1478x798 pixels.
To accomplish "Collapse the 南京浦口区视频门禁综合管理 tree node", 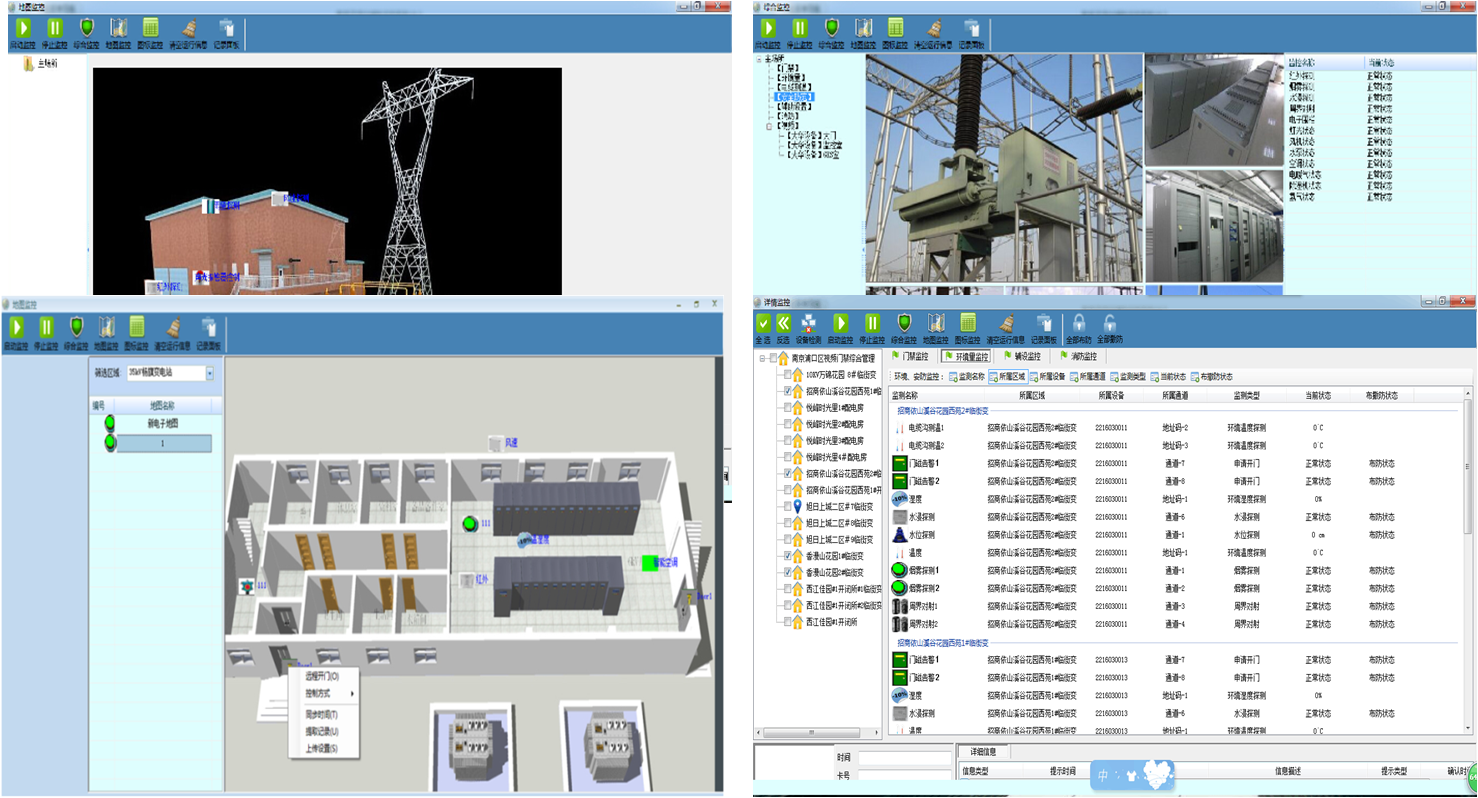I will click(761, 358).
